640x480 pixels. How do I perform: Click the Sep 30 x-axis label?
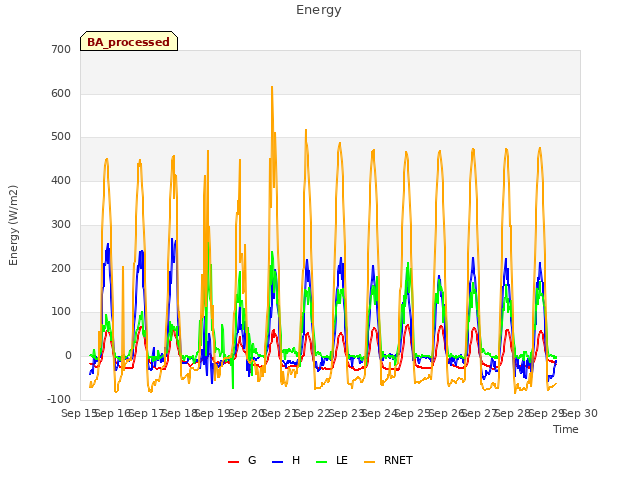coord(580,413)
